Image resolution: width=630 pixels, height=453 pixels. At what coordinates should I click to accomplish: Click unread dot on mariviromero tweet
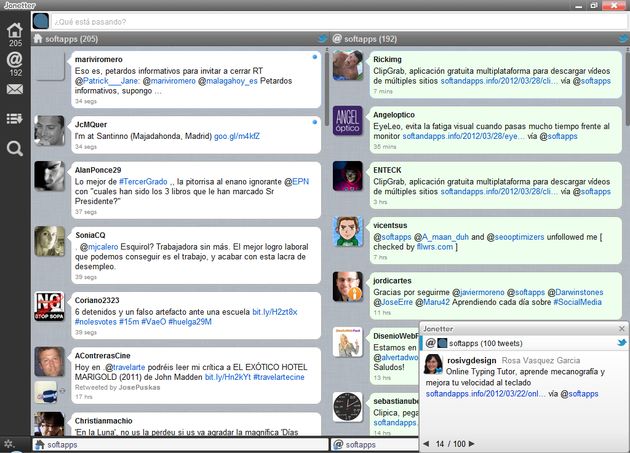(x=315, y=57)
